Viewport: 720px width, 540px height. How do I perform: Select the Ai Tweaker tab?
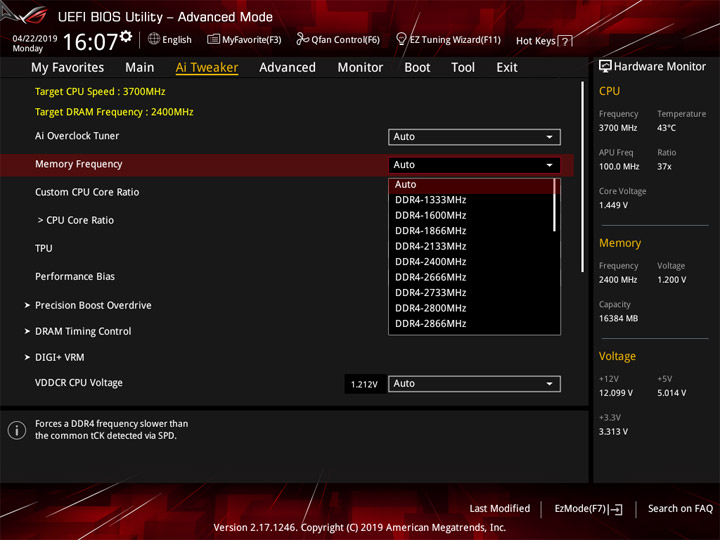point(207,68)
